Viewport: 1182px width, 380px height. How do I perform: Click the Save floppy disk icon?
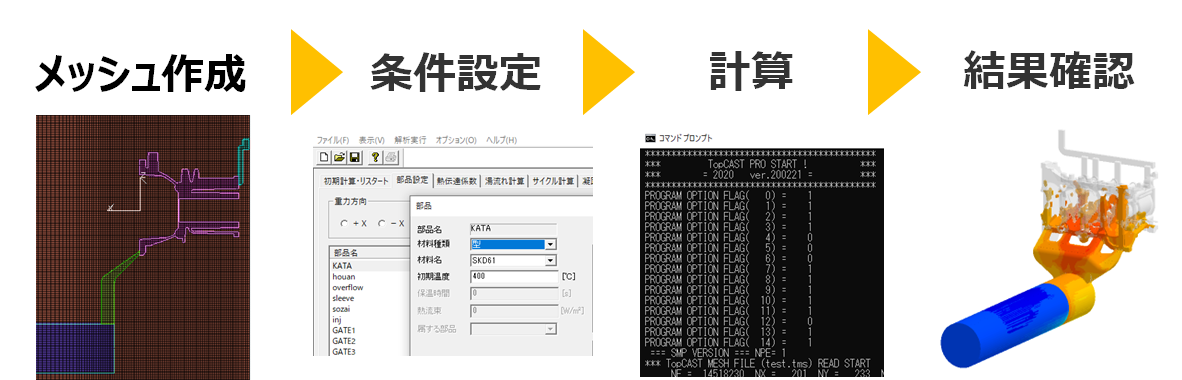tap(354, 157)
